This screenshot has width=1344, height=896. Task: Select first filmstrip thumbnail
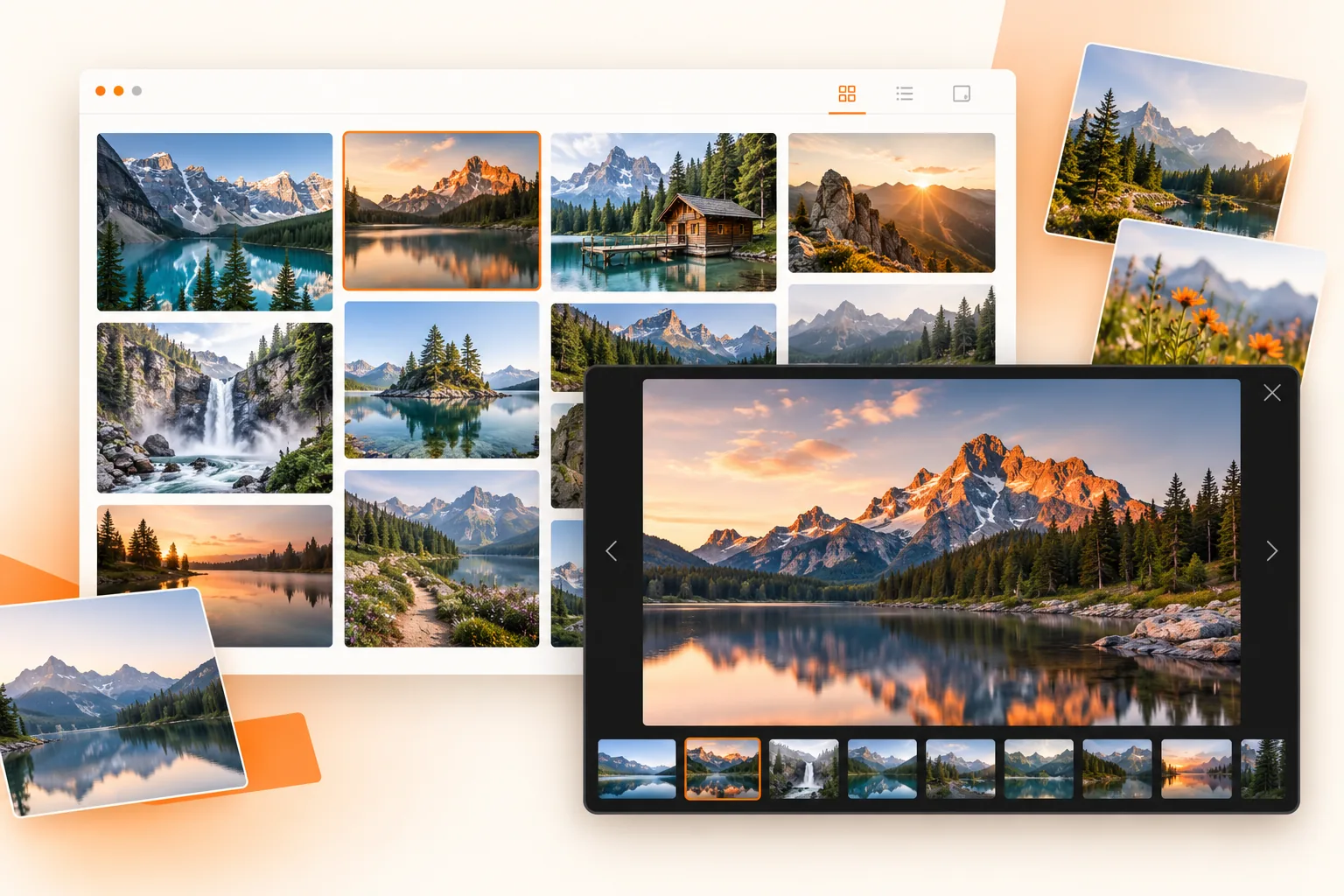tap(637, 769)
